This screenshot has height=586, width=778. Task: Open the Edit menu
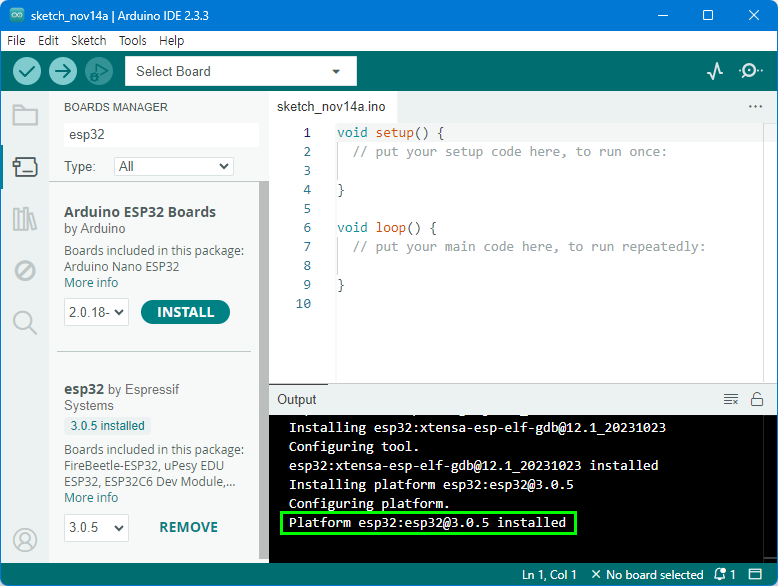point(48,41)
